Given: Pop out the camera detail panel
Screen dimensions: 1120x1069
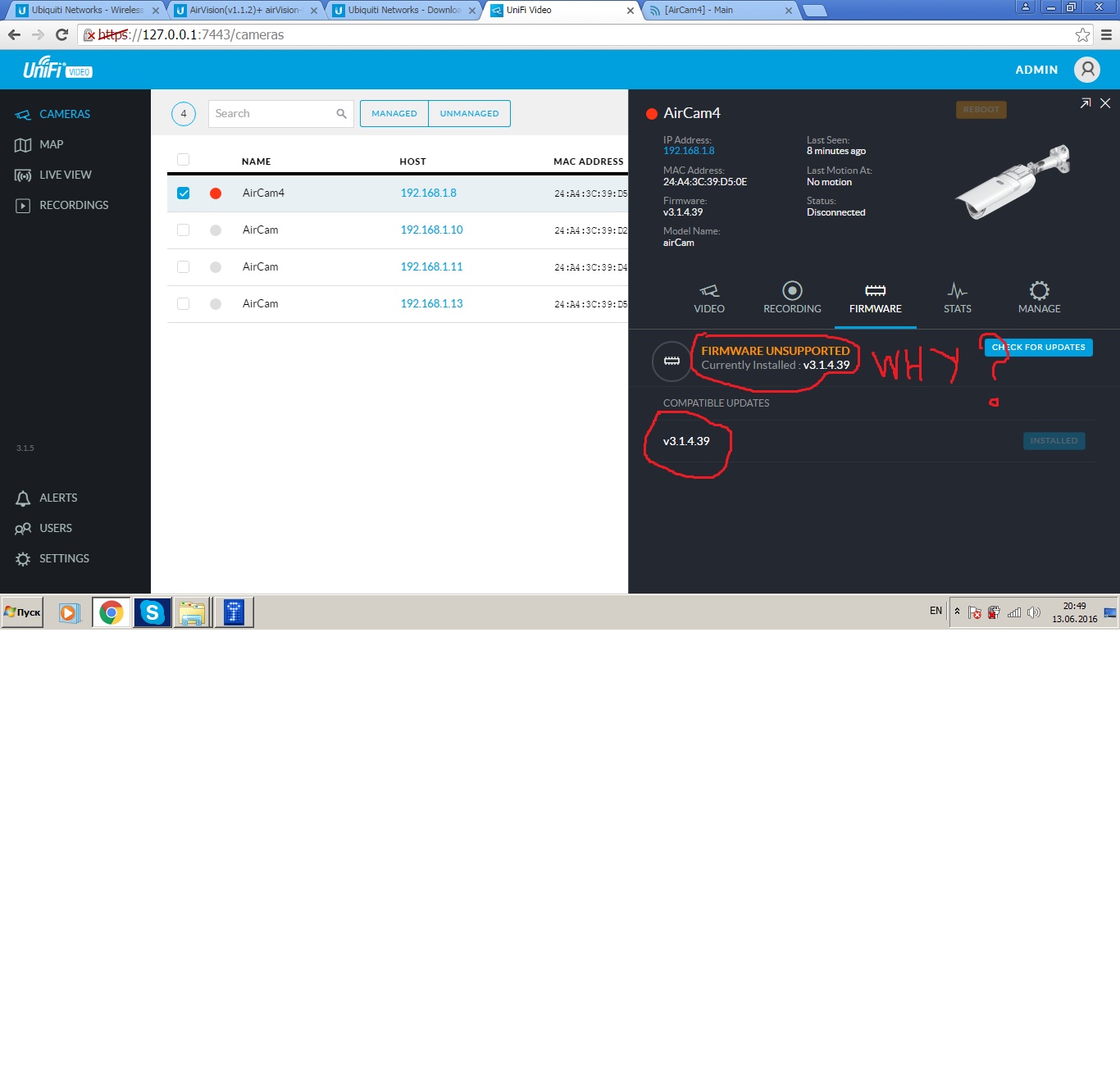Looking at the screenshot, I should (1086, 103).
